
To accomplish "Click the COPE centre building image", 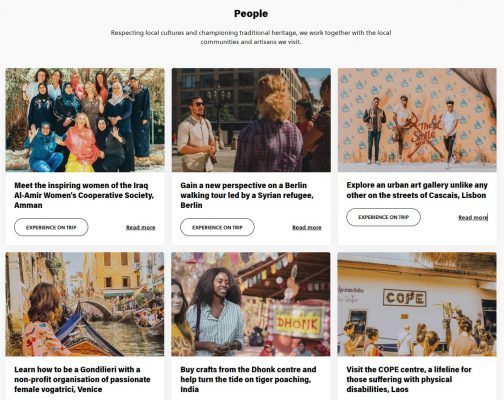I will pos(417,304).
